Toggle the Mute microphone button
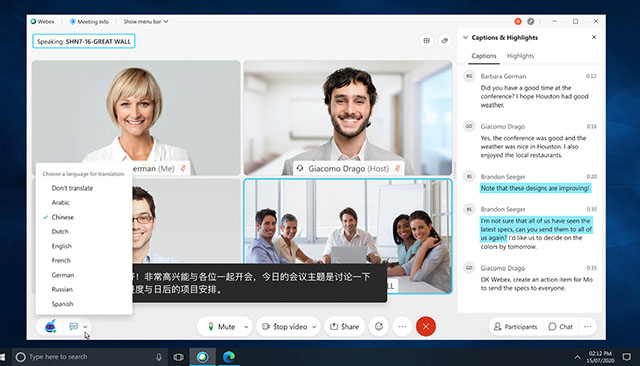The width and height of the screenshot is (640, 366). [x=222, y=326]
